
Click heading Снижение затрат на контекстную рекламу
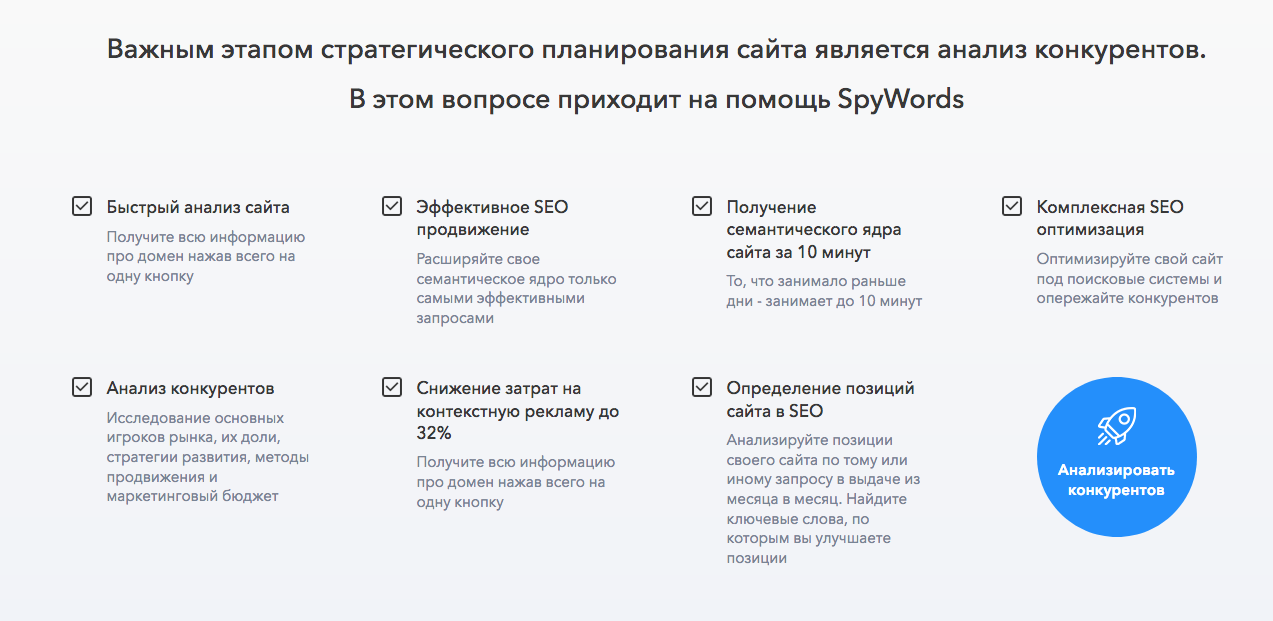point(518,411)
